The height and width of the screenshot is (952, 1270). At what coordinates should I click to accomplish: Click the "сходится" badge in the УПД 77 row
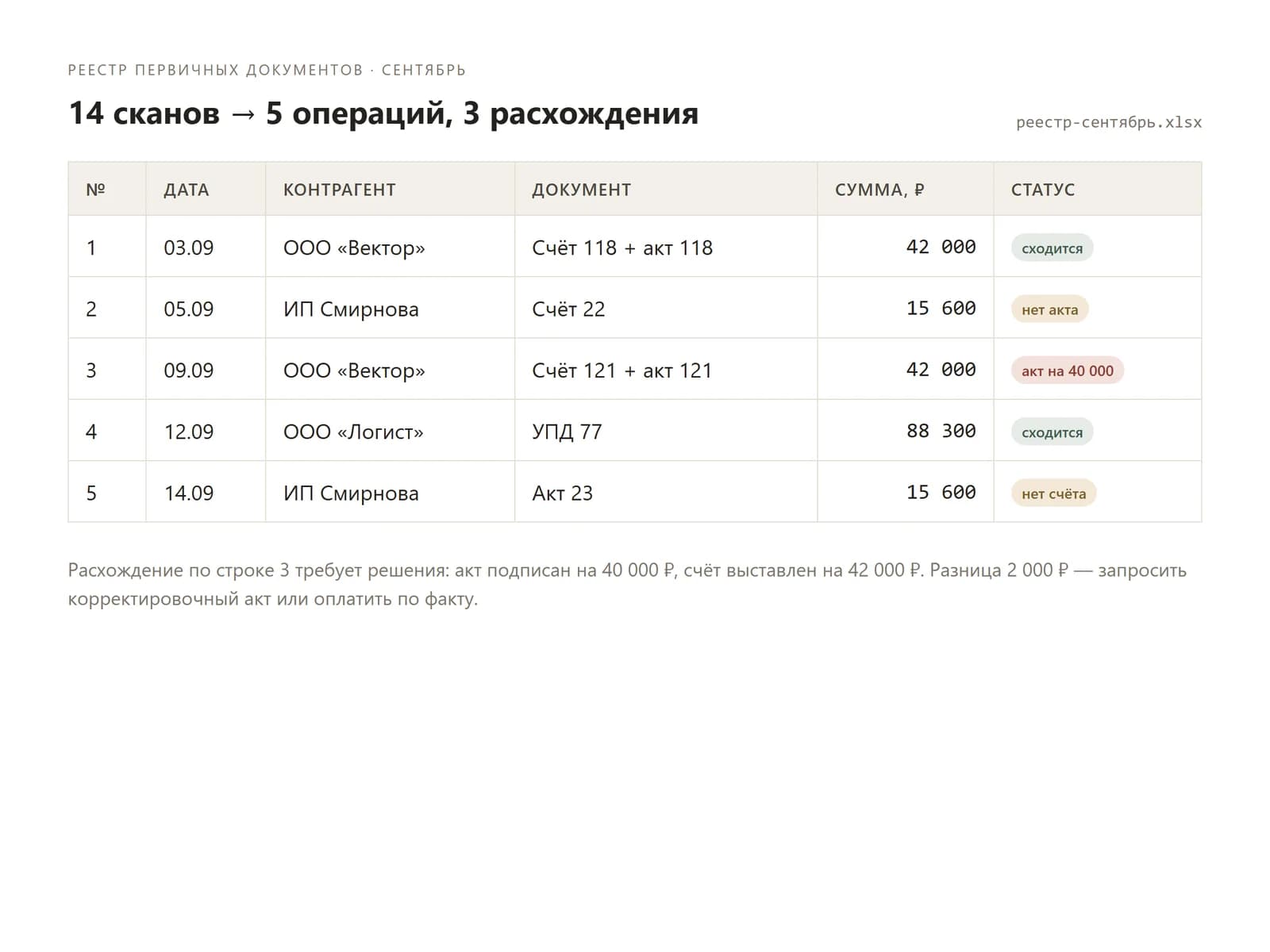tap(1053, 432)
